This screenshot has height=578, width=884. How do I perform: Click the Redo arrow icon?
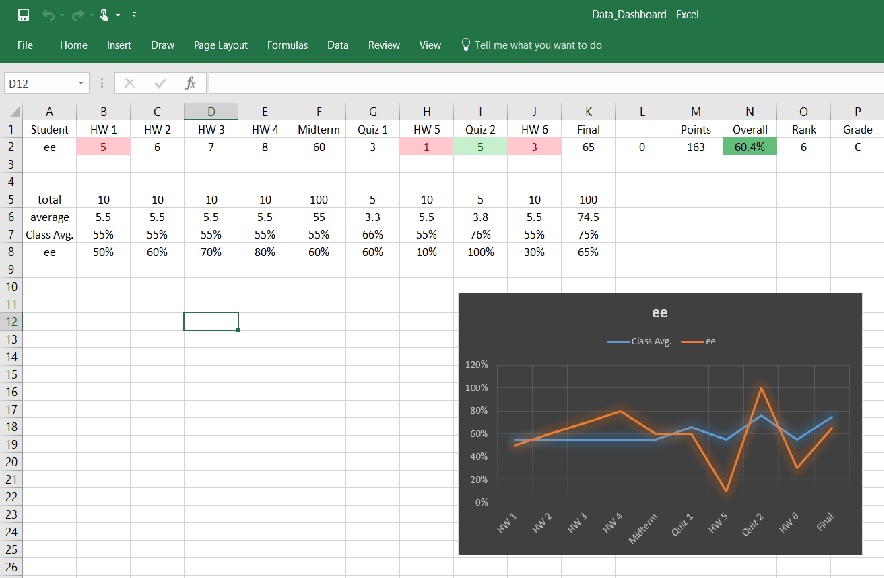pos(77,15)
